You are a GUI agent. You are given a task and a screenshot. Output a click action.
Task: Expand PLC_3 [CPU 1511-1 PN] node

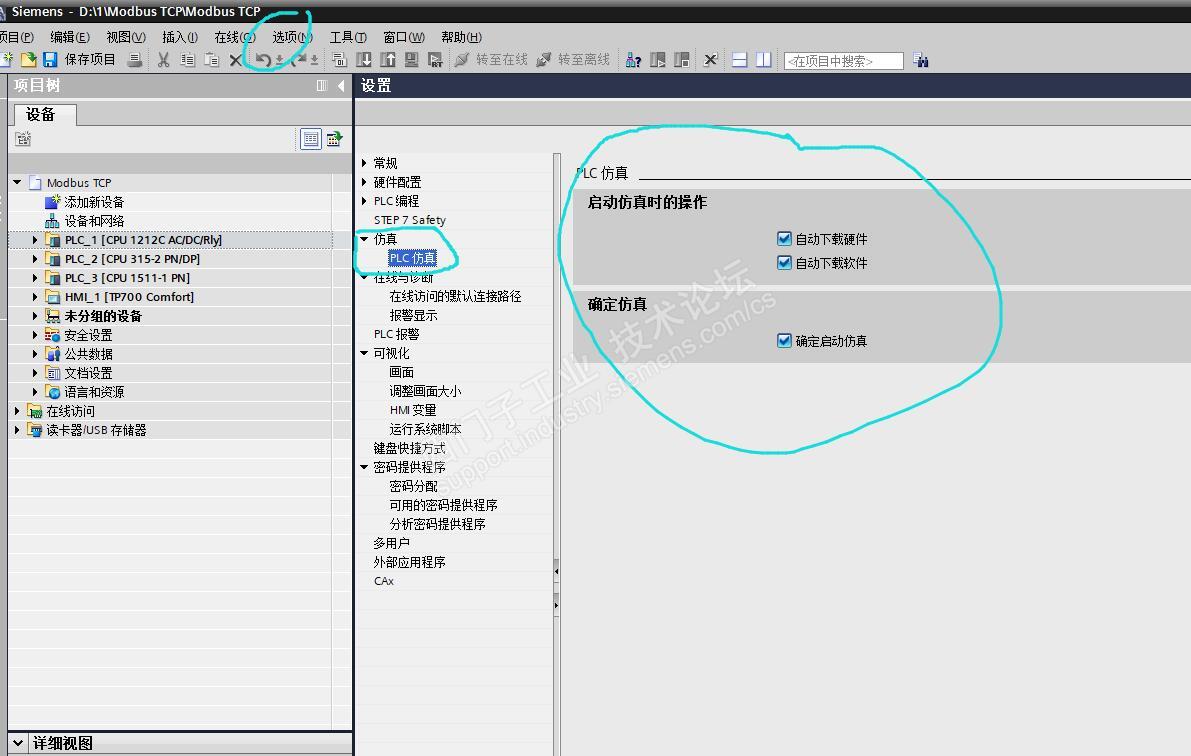tap(35, 277)
